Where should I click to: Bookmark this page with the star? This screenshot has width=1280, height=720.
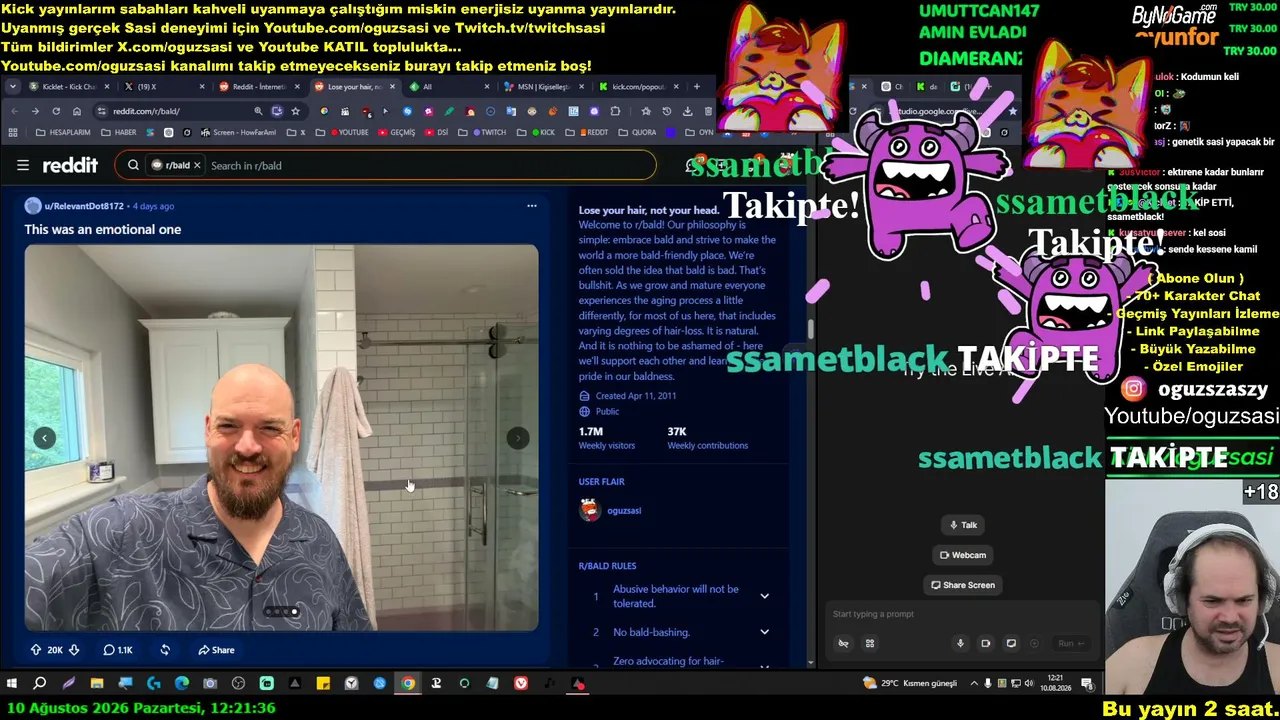(295, 111)
